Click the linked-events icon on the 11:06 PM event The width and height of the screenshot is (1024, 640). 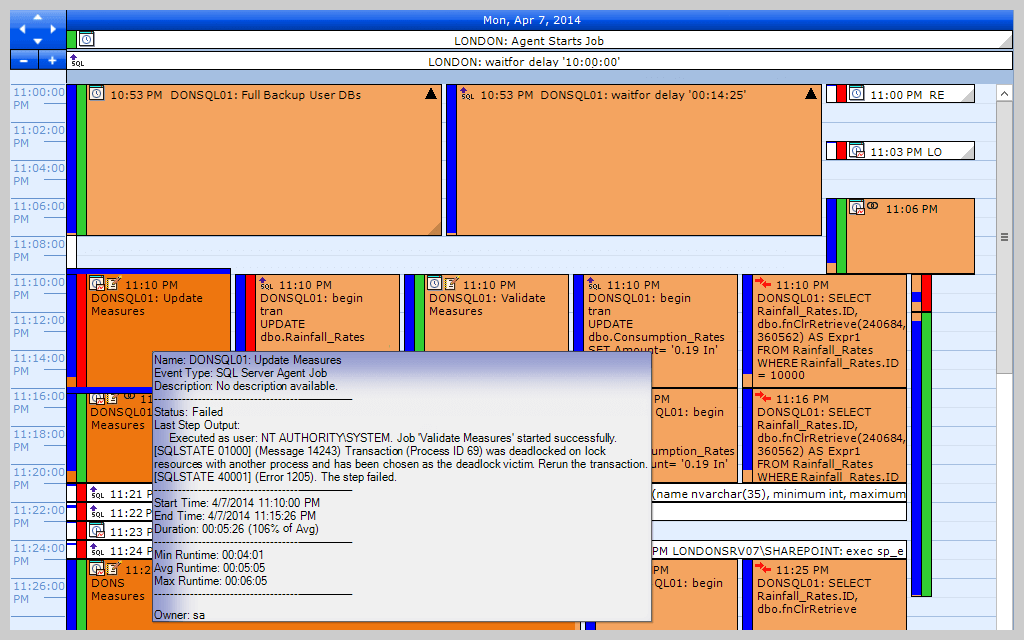[x=874, y=207]
